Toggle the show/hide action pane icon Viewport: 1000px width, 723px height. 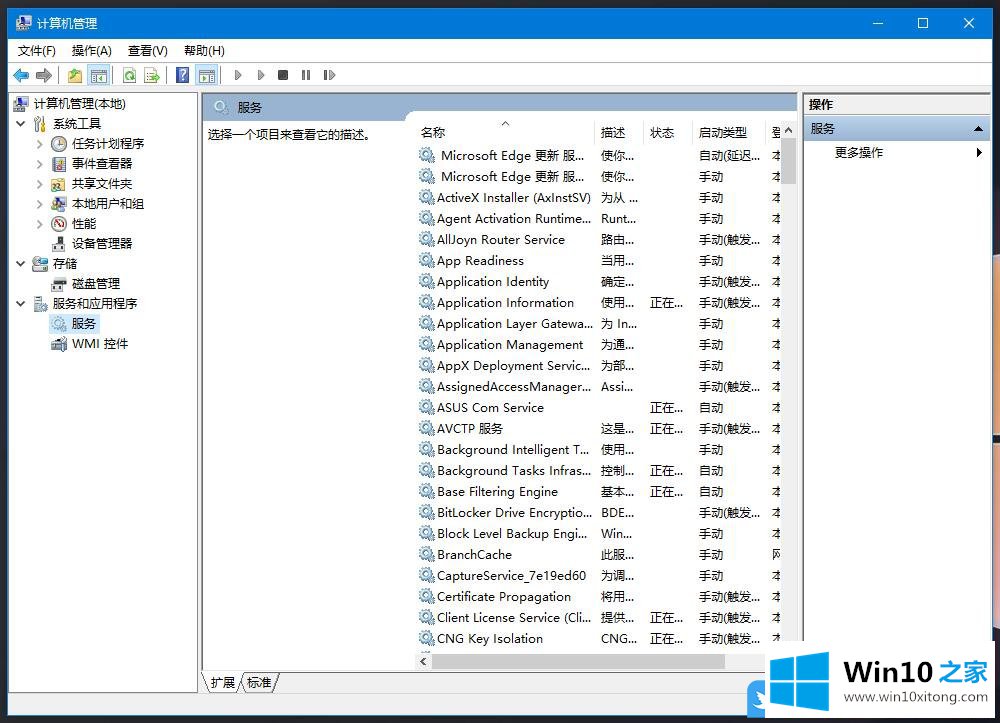(x=207, y=75)
